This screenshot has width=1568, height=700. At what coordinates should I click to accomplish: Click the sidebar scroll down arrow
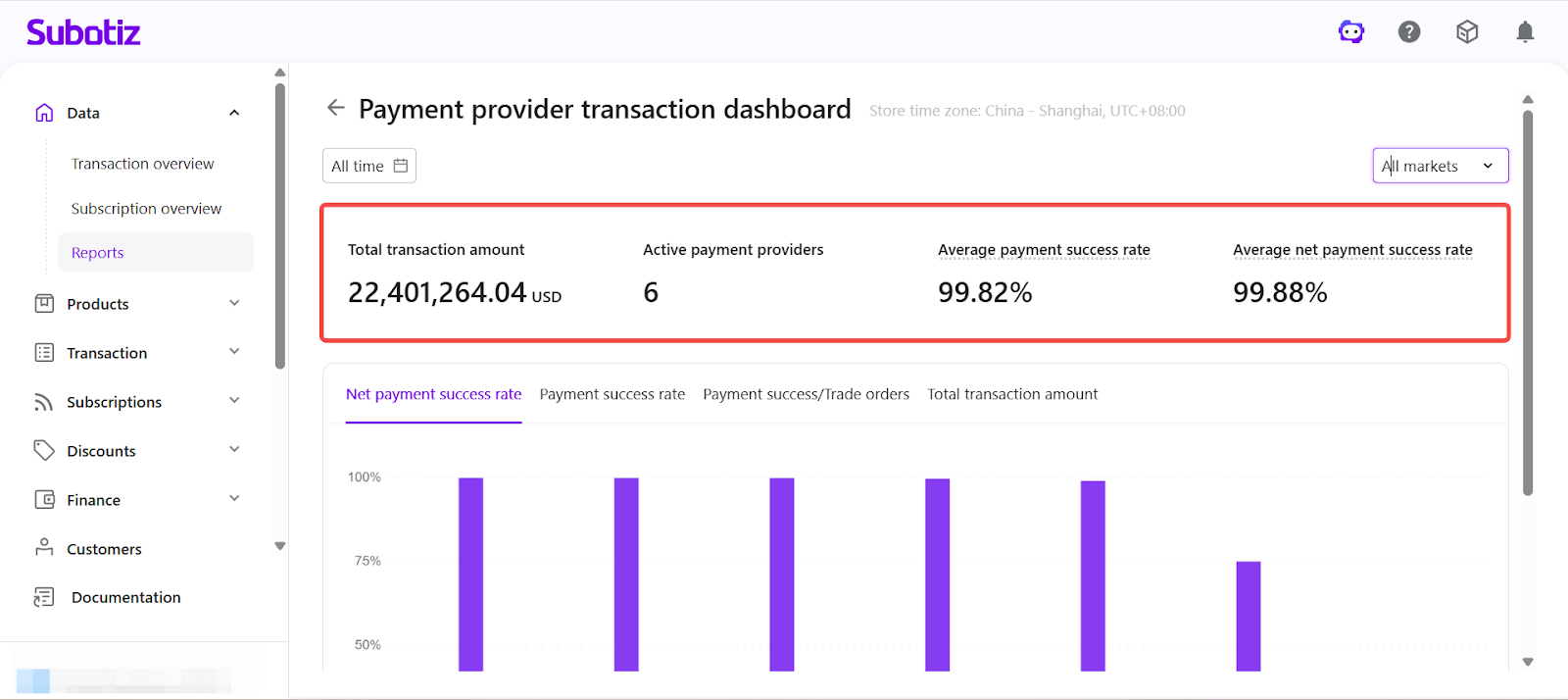point(280,546)
